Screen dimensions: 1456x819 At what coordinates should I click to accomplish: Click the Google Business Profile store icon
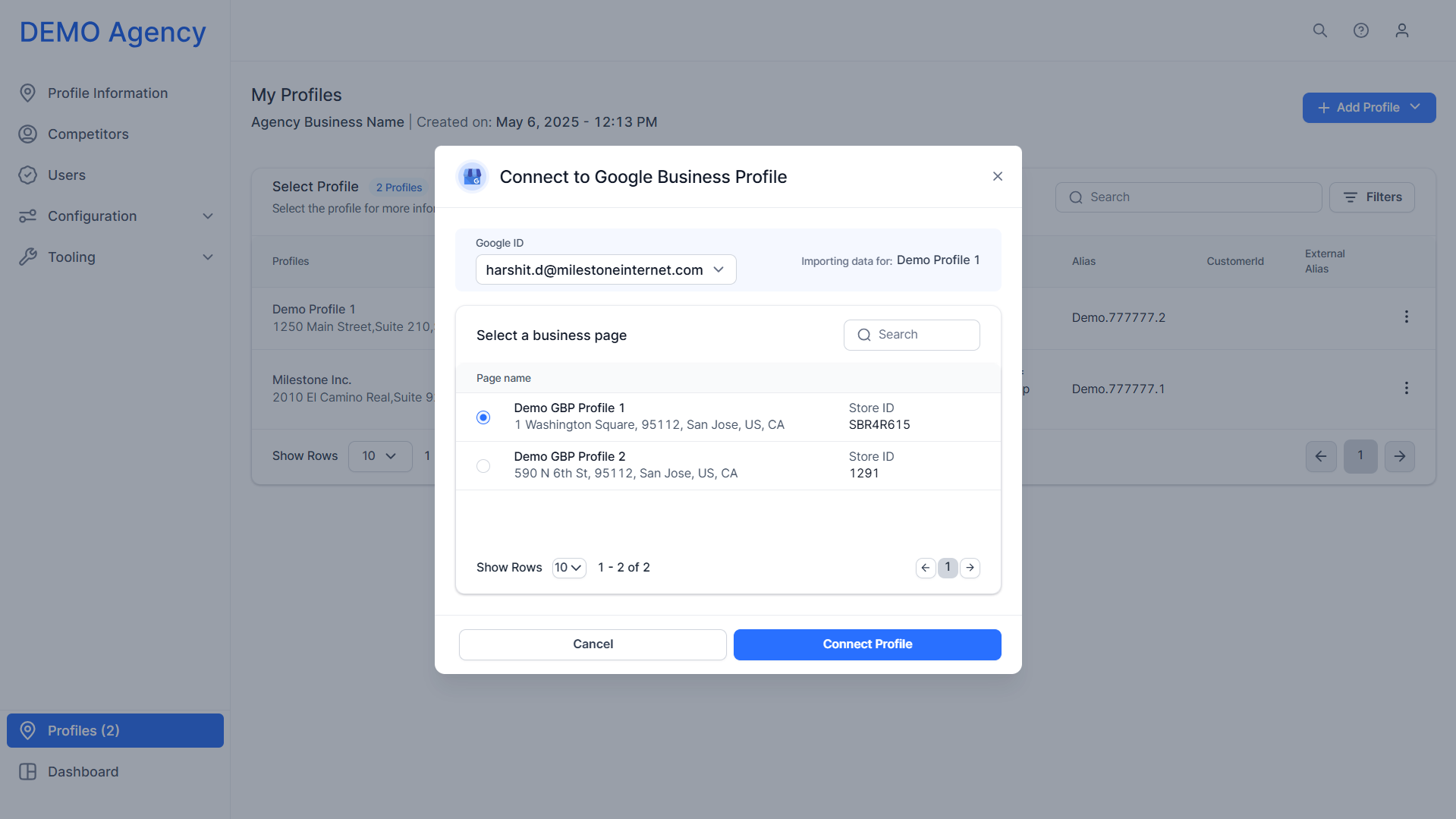(x=472, y=177)
